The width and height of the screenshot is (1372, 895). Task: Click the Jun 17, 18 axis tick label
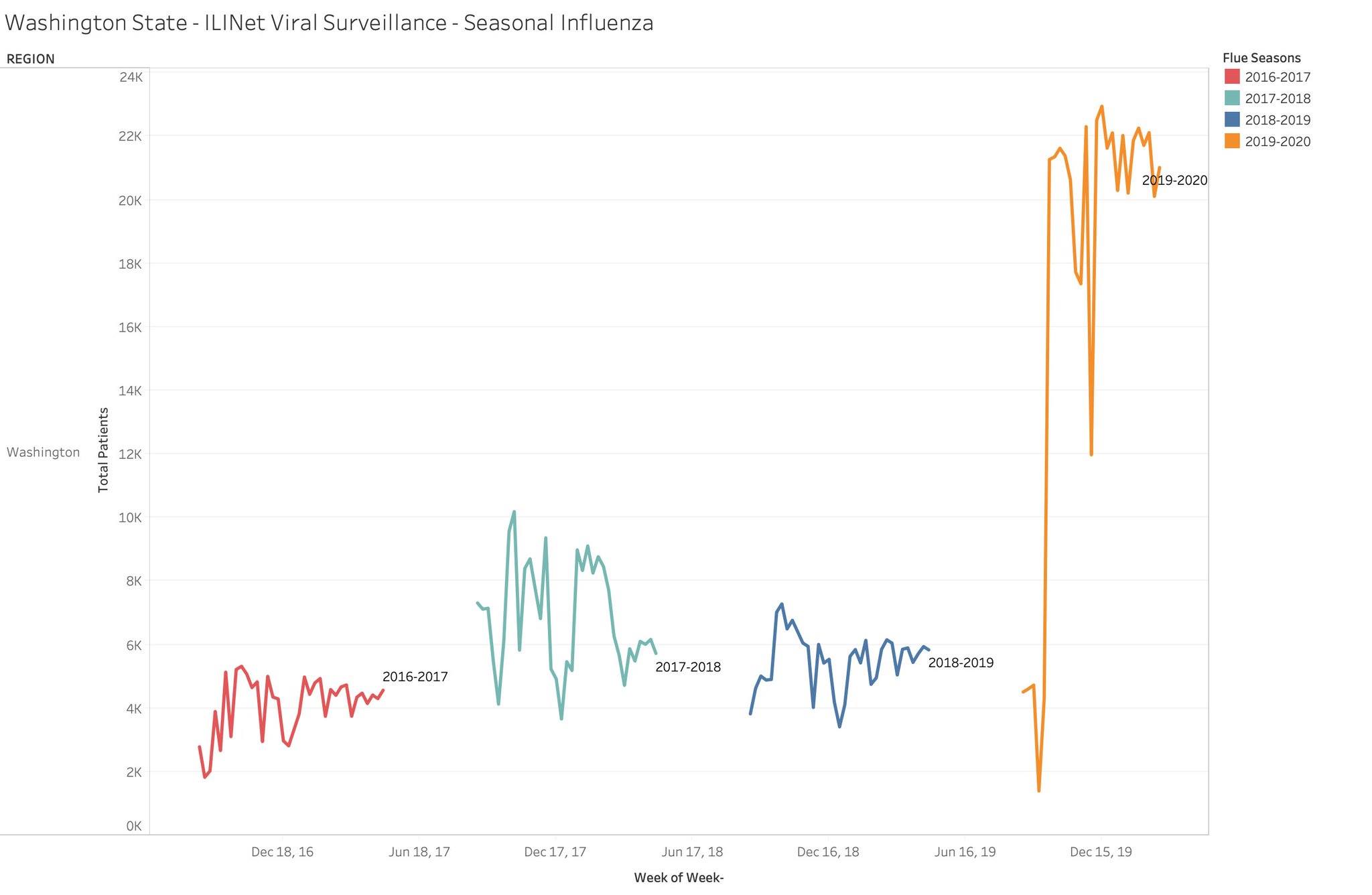(692, 852)
